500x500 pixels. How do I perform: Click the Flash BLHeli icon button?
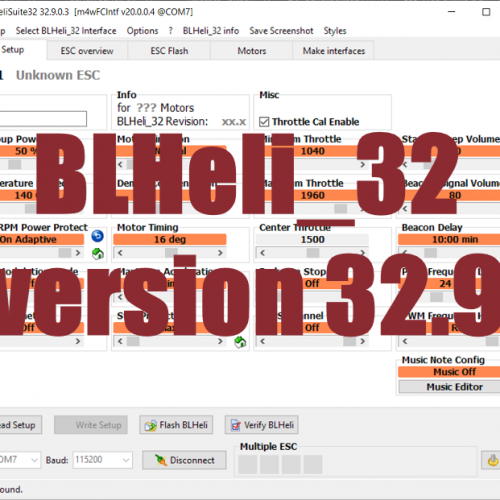coord(176,425)
